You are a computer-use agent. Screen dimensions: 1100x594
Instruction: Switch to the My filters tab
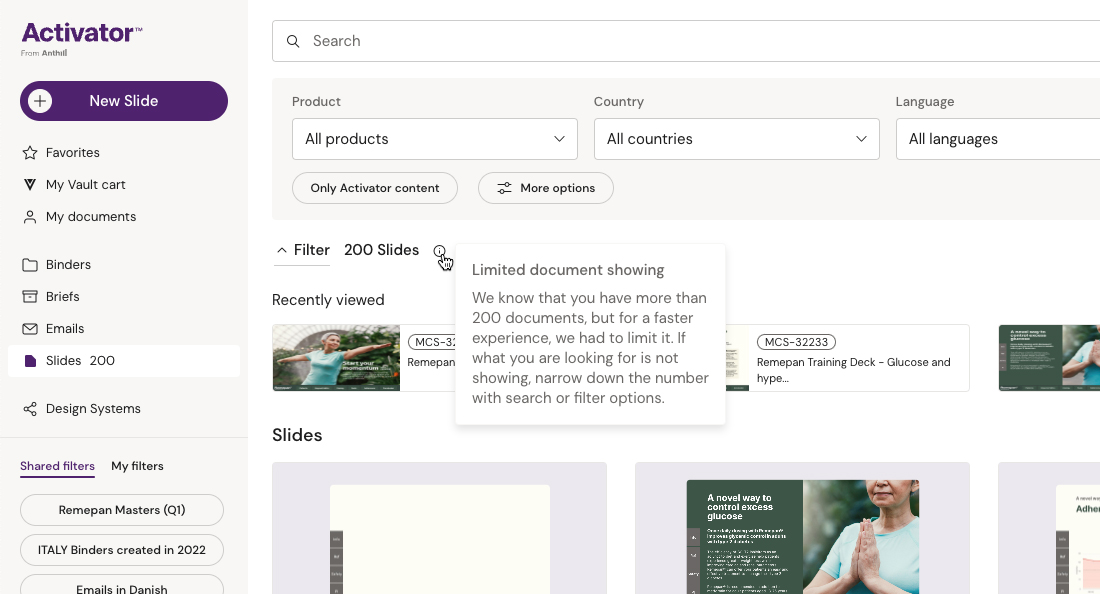[x=137, y=466]
